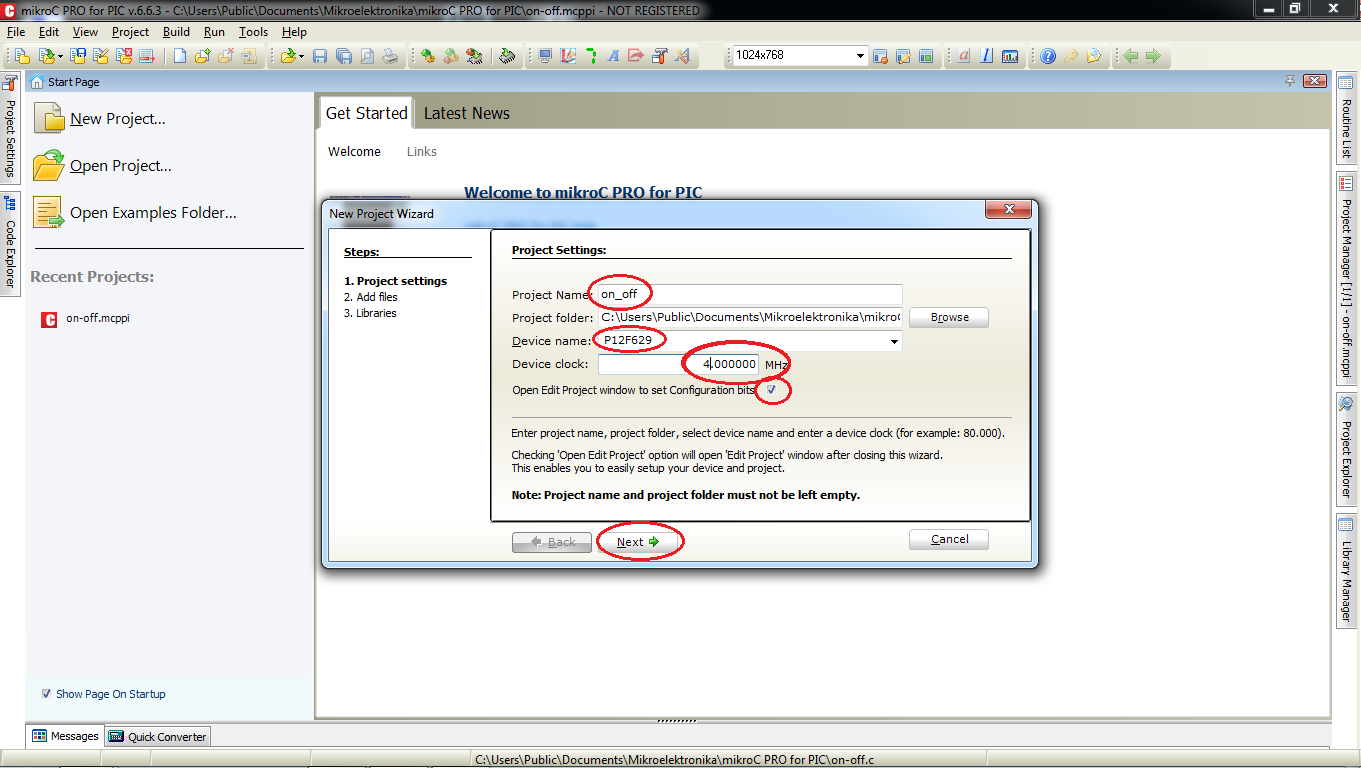The height and width of the screenshot is (768, 1361).
Task: Toggle Open Edit Project window checkbox
Action: [771, 390]
